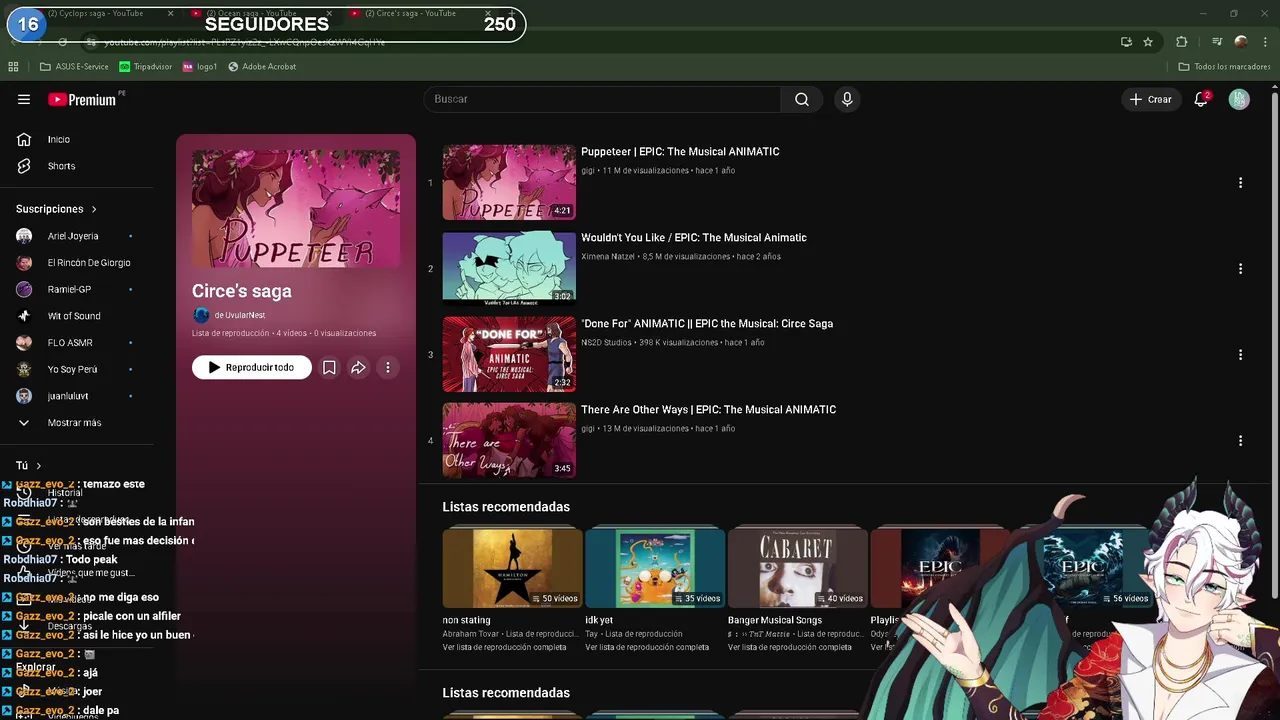Open options for Wouldn't You Like row
Screen dimensions: 1280x720
pyautogui.click(x=1240, y=269)
